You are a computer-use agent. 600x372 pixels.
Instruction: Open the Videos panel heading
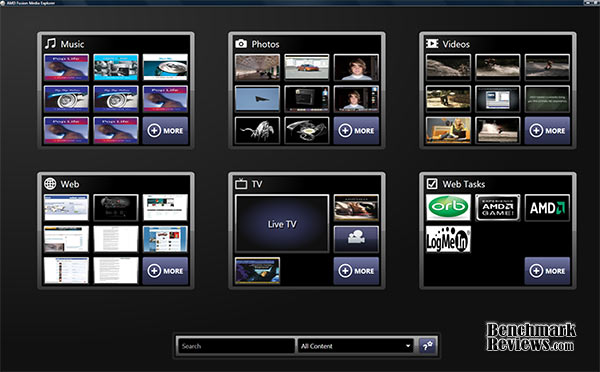click(456, 44)
